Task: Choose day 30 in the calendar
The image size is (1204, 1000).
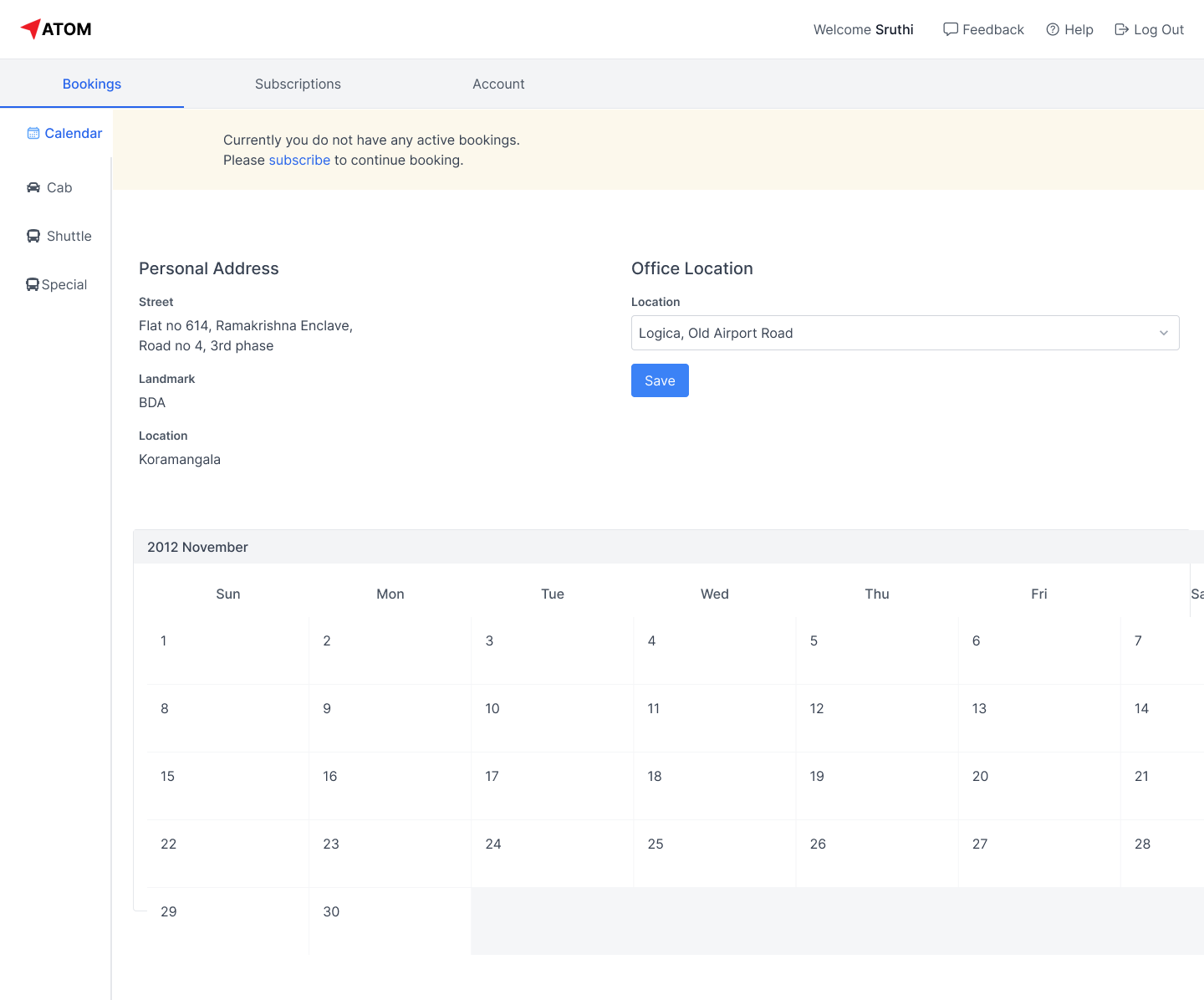Action: (x=331, y=911)
